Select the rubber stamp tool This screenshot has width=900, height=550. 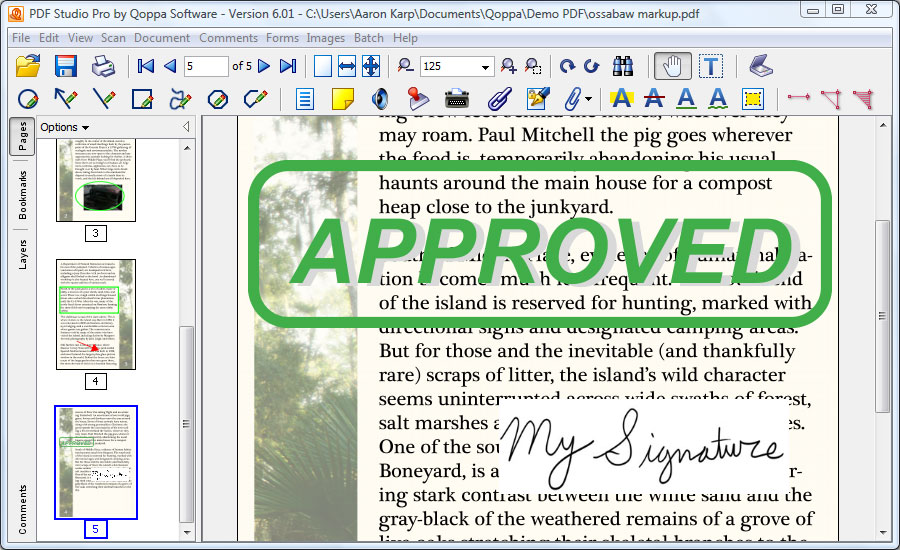tap(418, 99)
